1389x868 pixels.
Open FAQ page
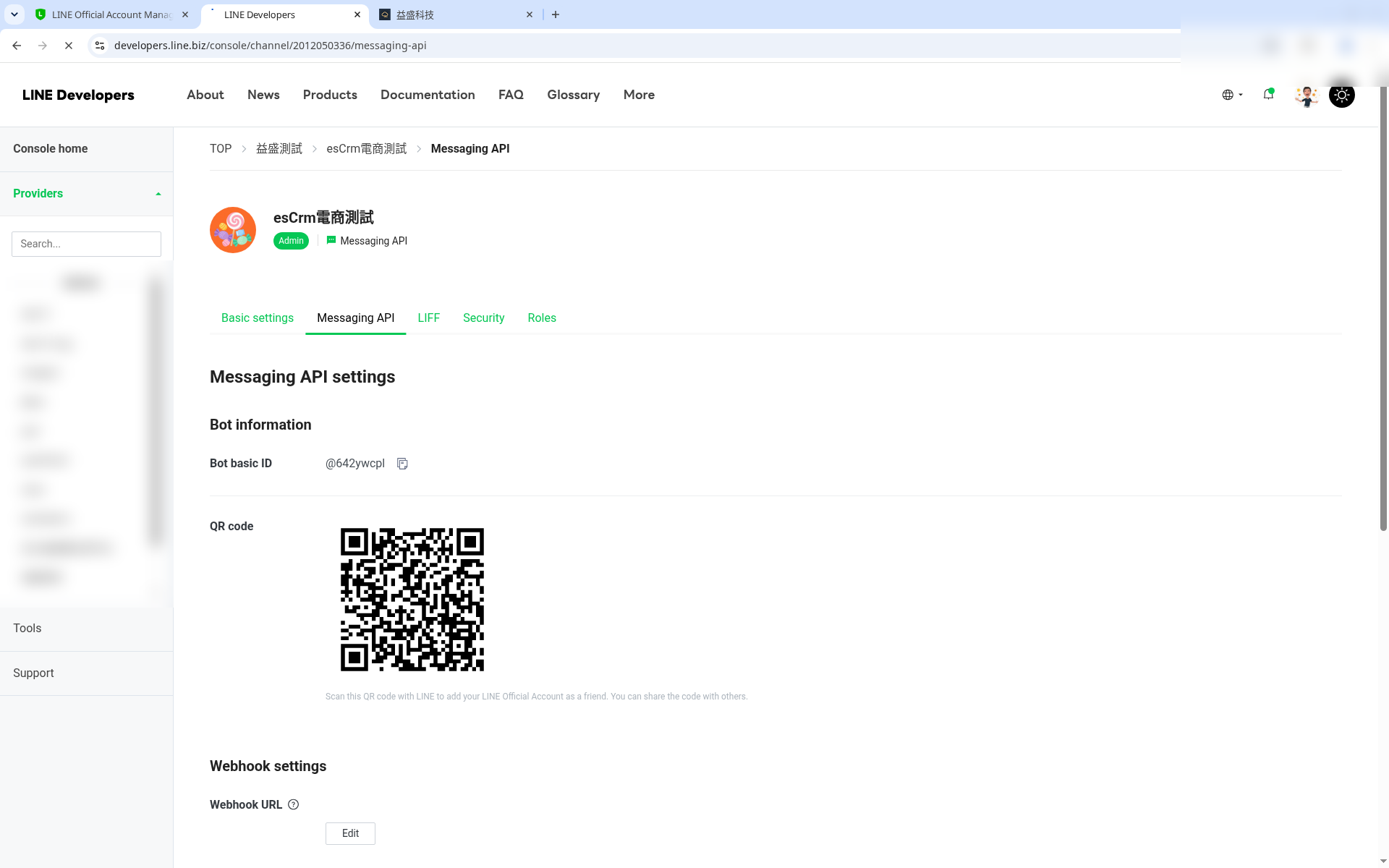[x=511, y=95]
